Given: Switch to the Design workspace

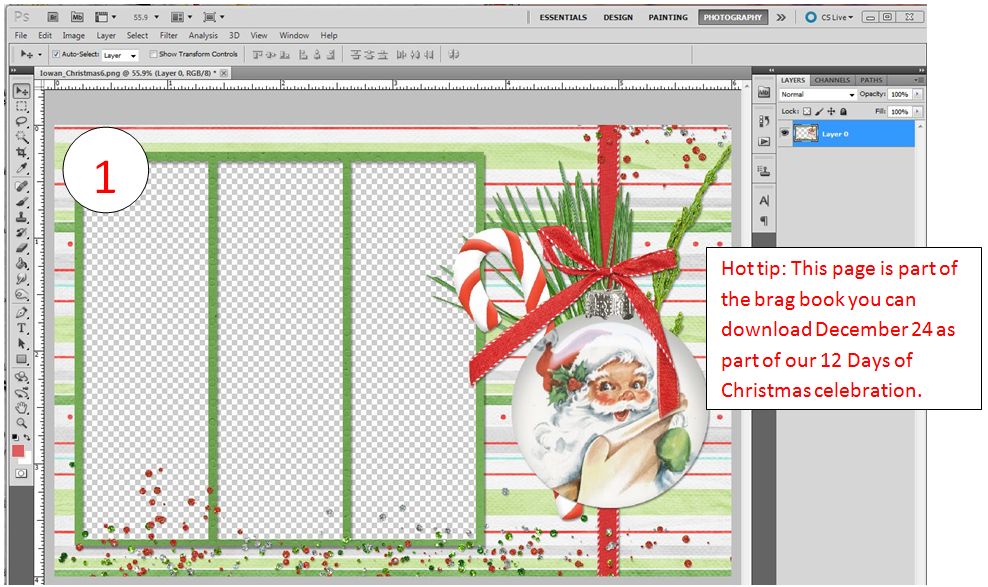Looking at the screenshot, I should [618, 18].
